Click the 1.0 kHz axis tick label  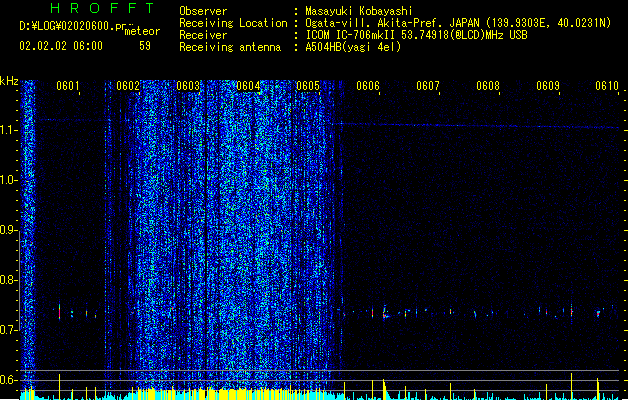[9, 180]
